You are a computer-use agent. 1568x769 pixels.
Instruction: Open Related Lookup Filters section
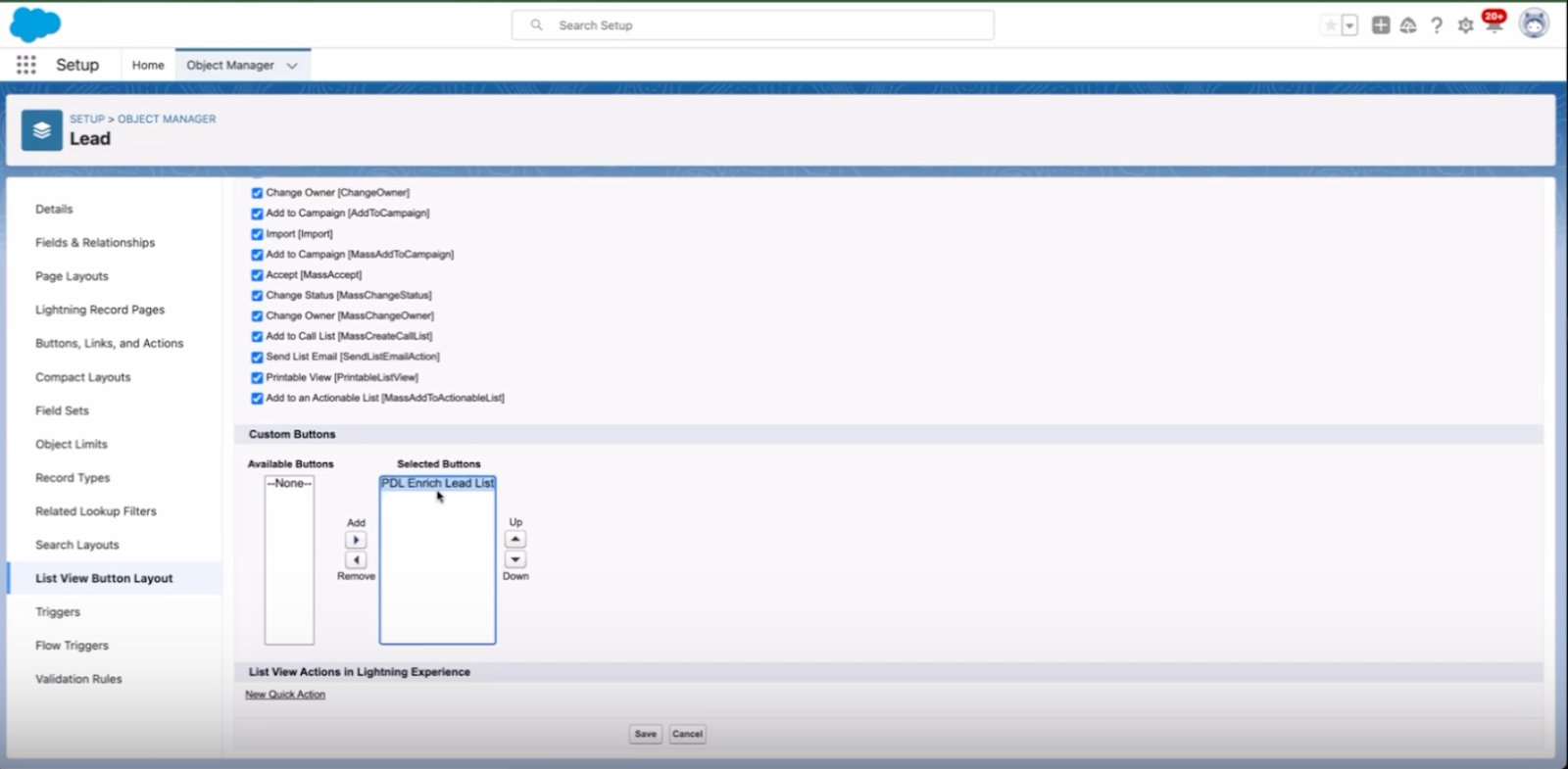point(96,511)
